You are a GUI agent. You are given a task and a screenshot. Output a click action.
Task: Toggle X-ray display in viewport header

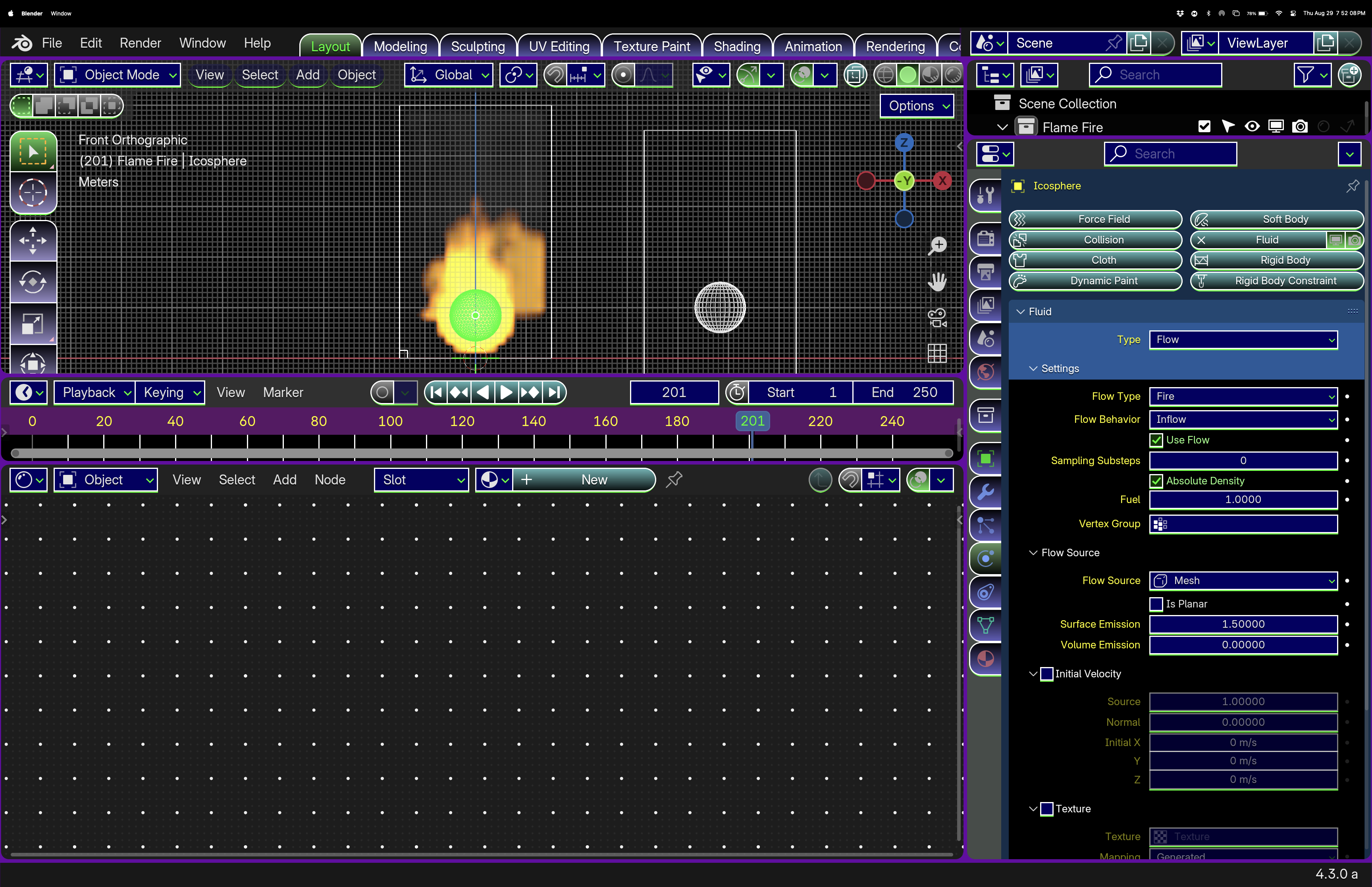pos(856,75)
